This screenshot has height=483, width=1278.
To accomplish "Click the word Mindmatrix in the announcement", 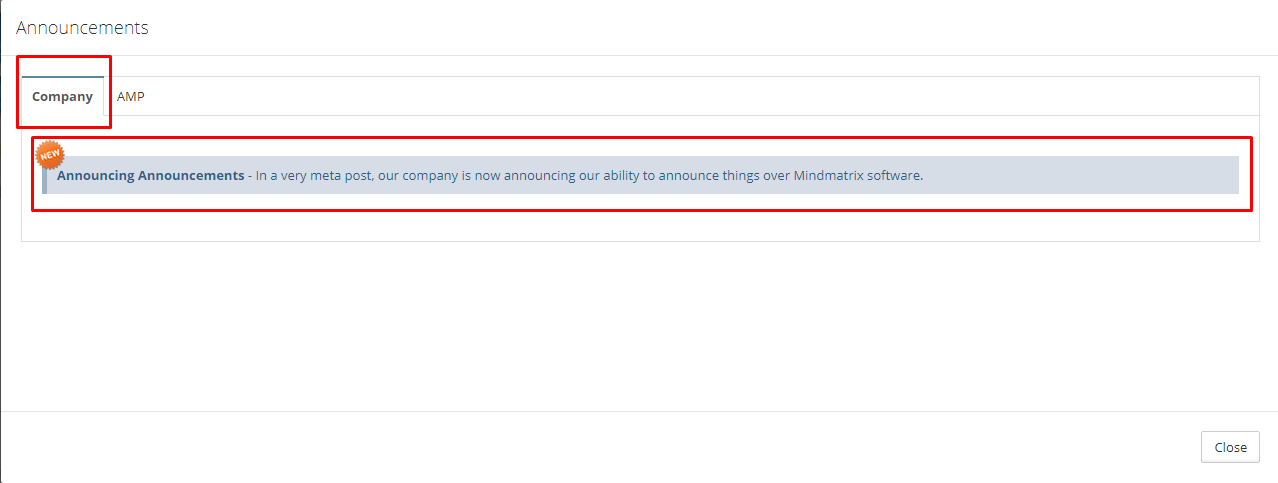I will click(x=829, y=175).
